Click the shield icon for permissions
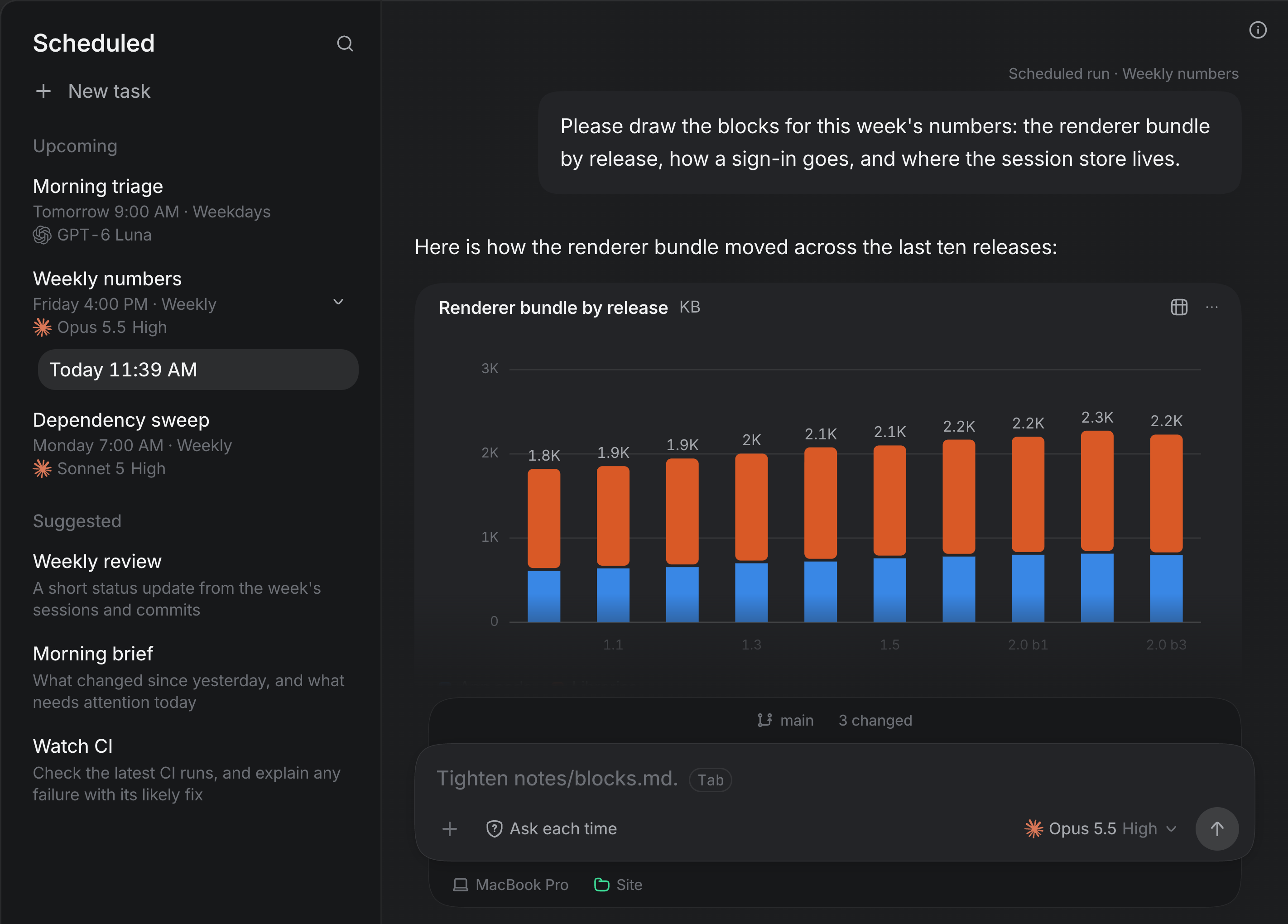Viewport: 1288px width, 924px height. point(494,828)
